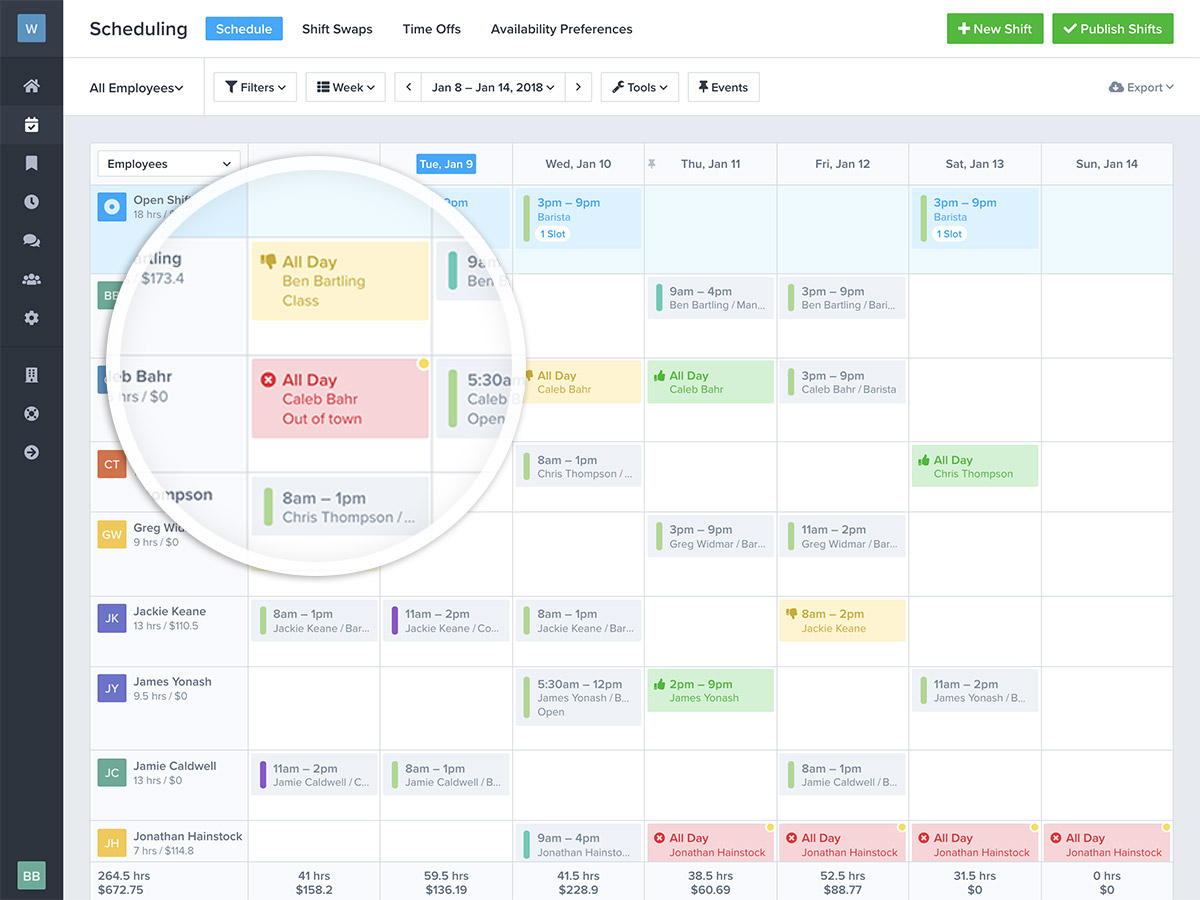
Task: Open James Yonash's green 2pm – 9pm entry
Action: tap(710, 691)
